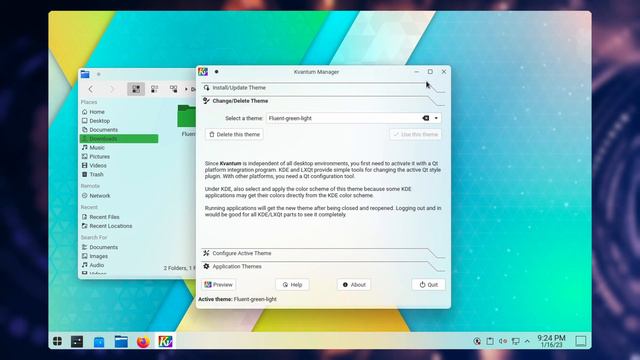Switch file manager to icons view
The height and width of the screenshot is (360, 640).
point(136,89)
